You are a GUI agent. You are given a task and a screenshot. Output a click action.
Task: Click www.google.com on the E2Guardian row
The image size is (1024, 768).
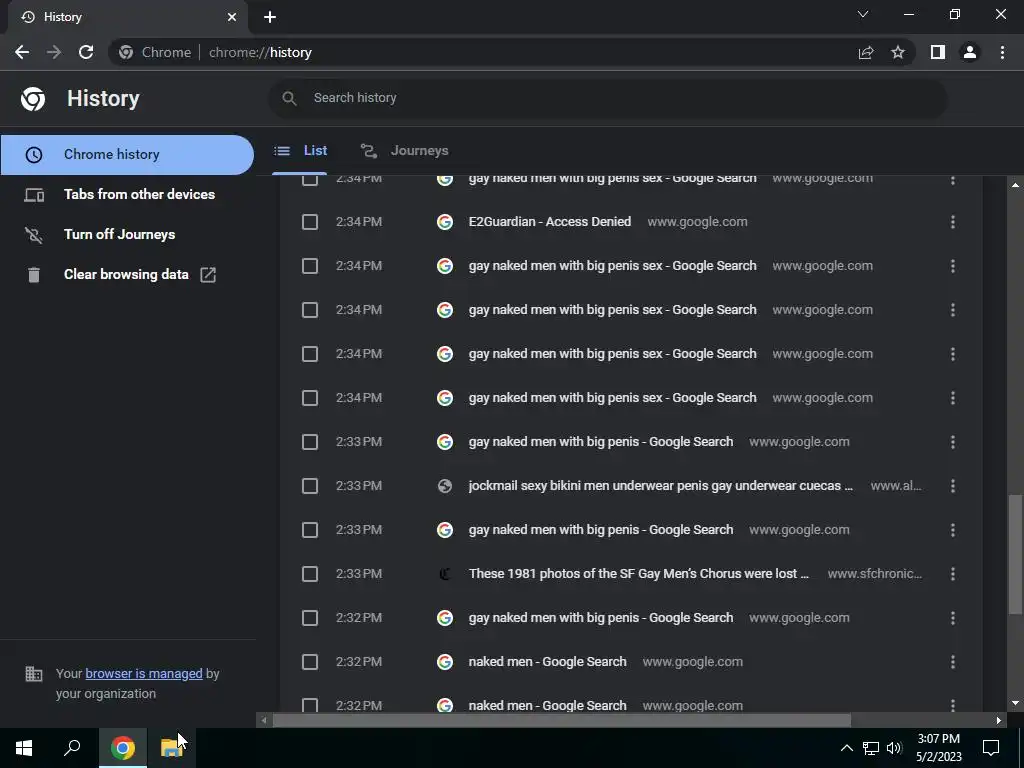(697, 222)
